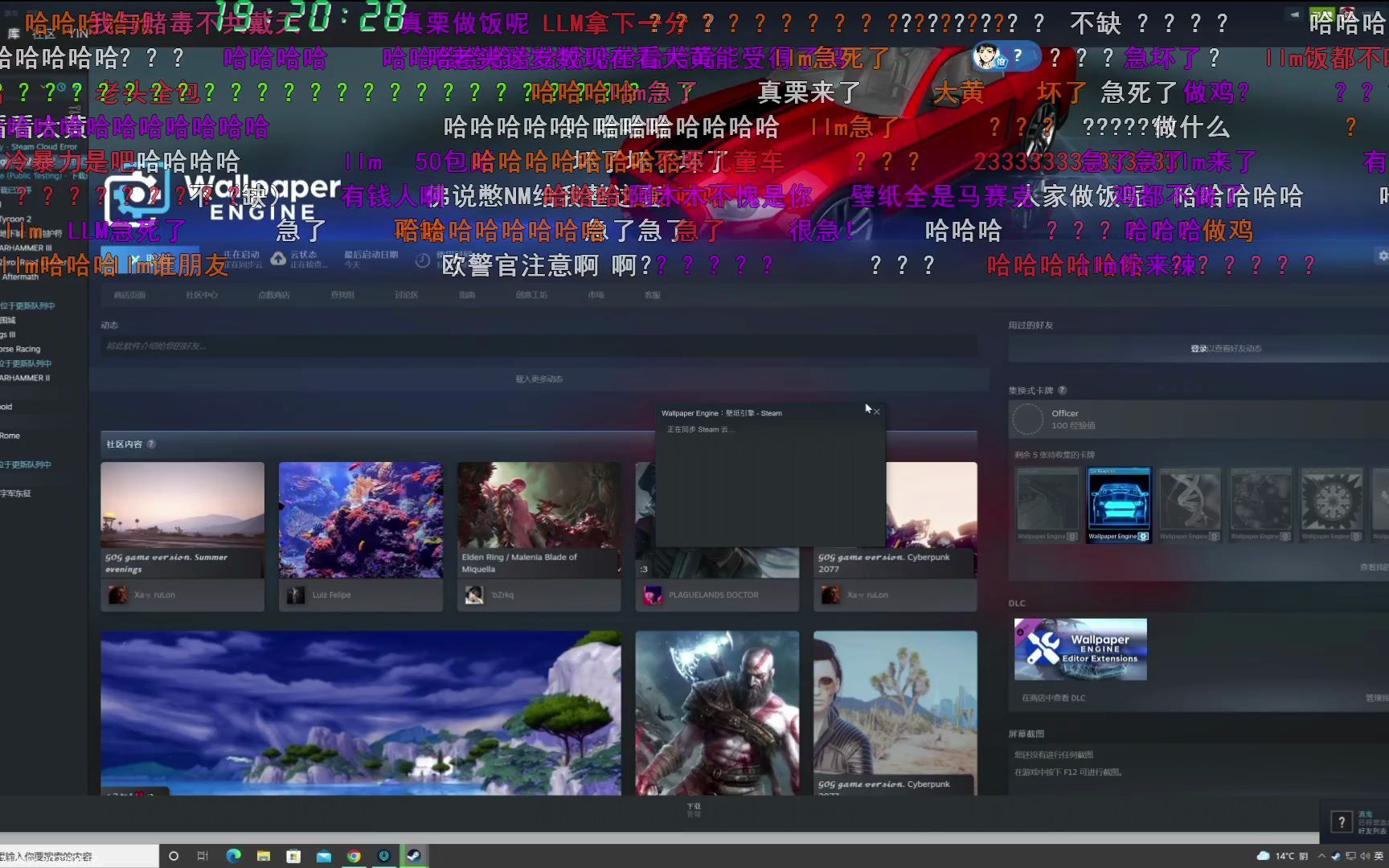Open author Luiz Felipe profile
Viewport: 1389px width, 868px height.
coord(332,595)
